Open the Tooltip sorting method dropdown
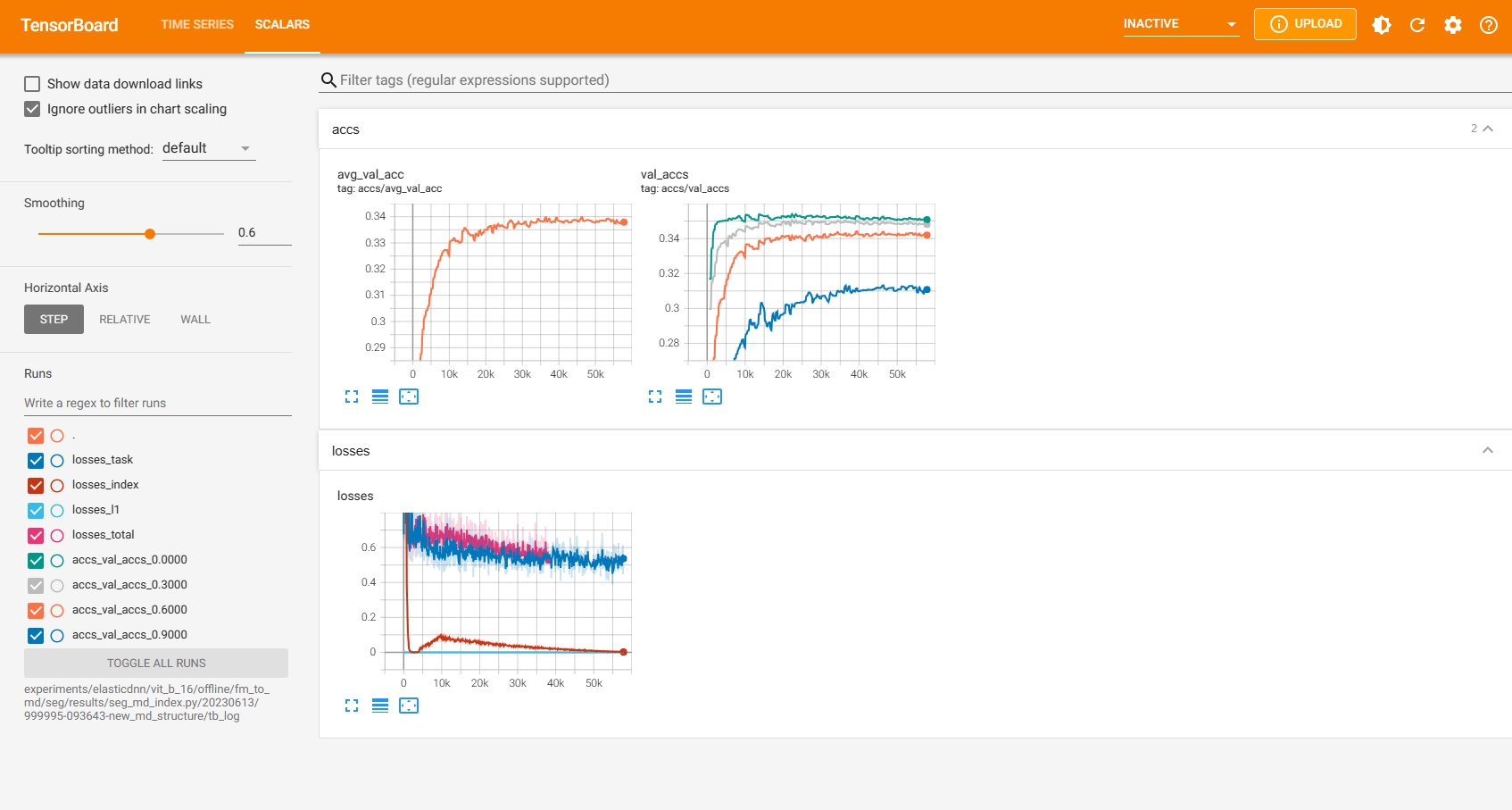 coord(208,148)
